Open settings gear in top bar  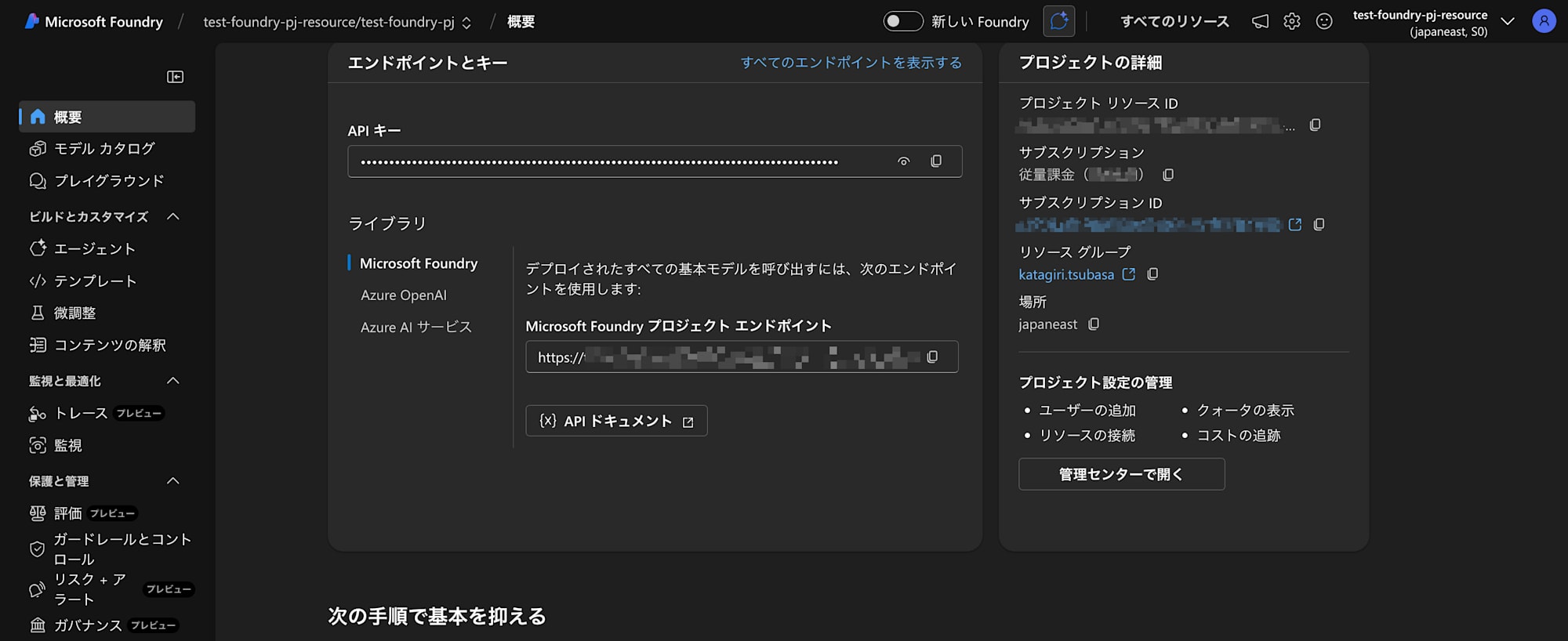(1292, 22)
